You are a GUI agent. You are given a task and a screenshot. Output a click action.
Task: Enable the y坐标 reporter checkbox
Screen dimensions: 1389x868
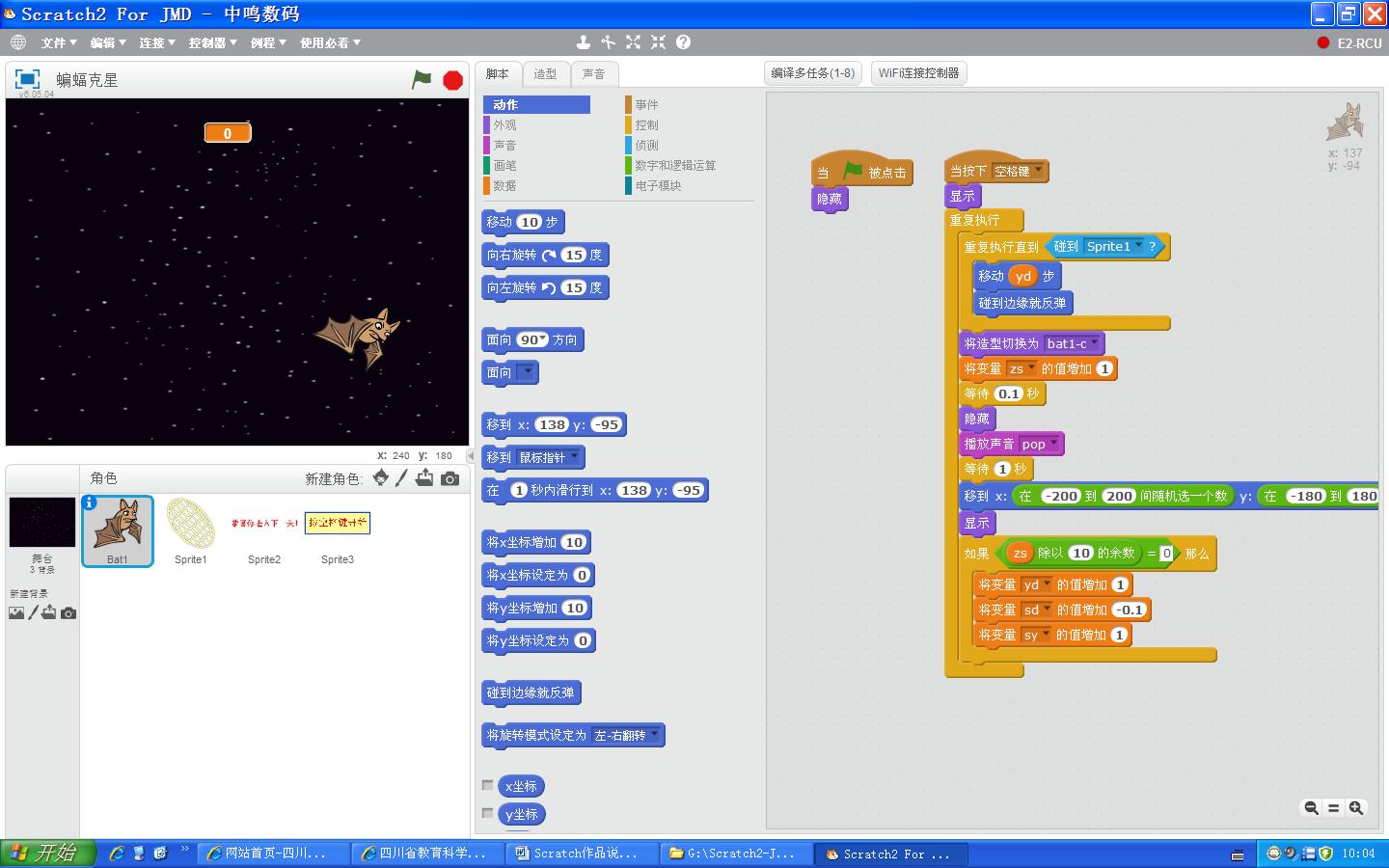tap(488, 813)
